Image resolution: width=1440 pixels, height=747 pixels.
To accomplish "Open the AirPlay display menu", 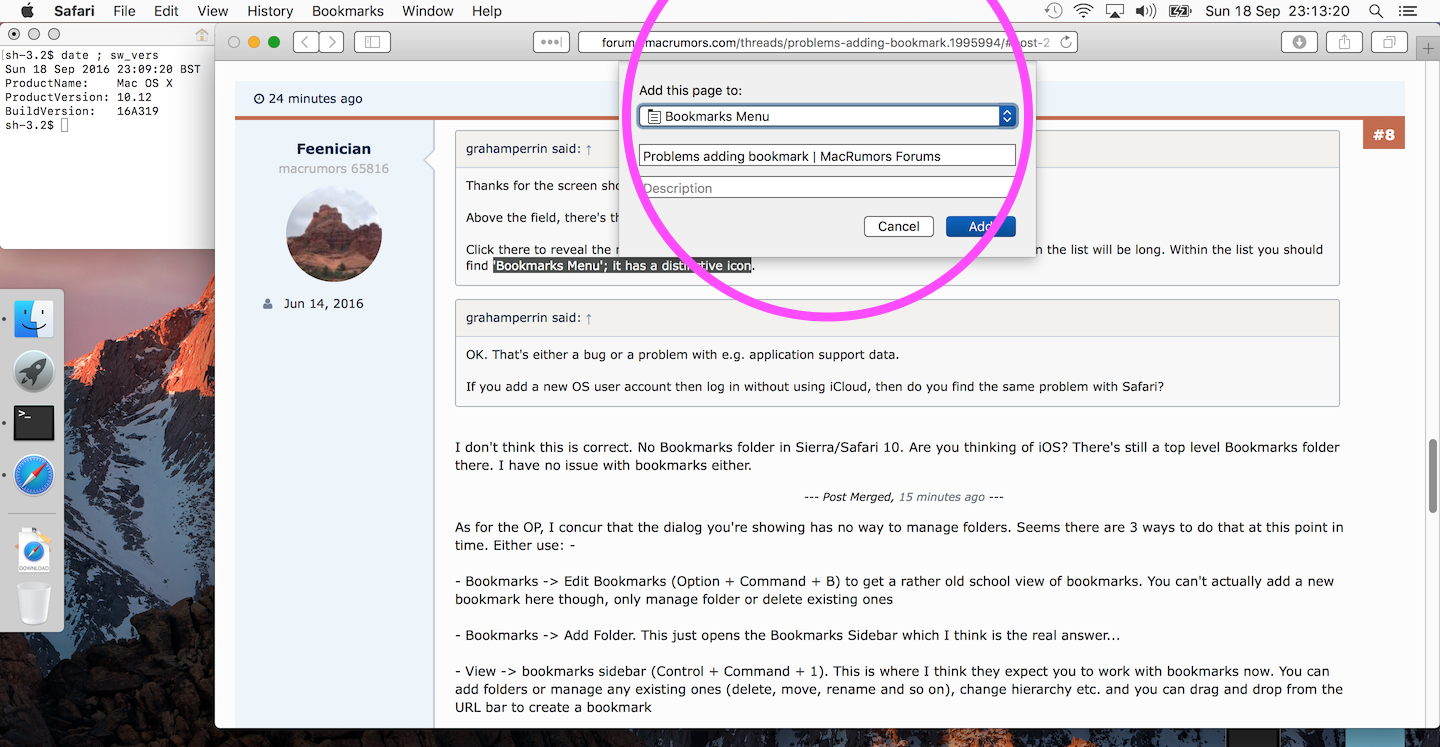I will (x=1115, y=11).
